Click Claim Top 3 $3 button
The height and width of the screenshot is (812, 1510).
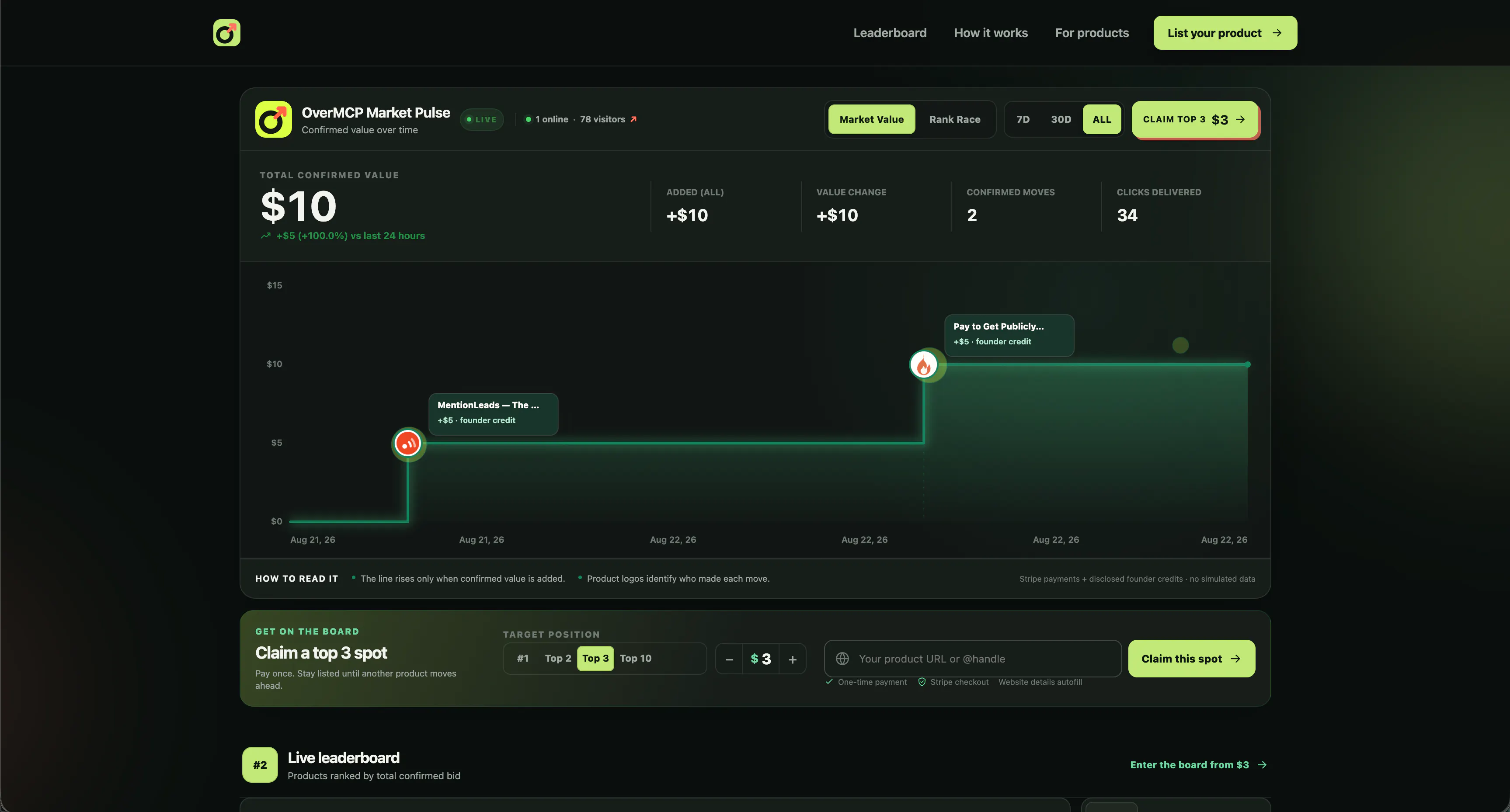tap(1194, 119)
